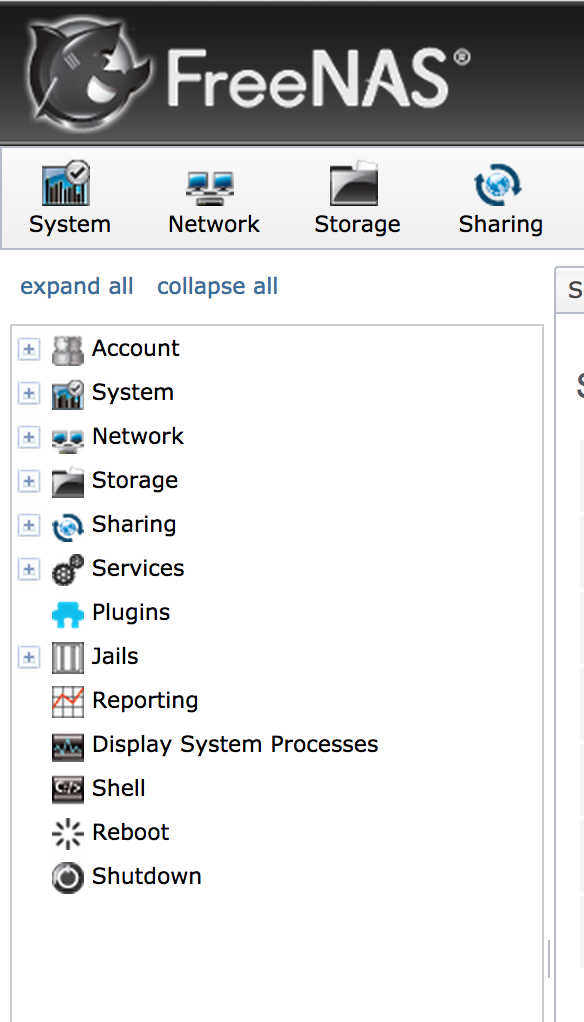Select the Sharing item in tree
584x1022 pixels.
tap(134, 525)
